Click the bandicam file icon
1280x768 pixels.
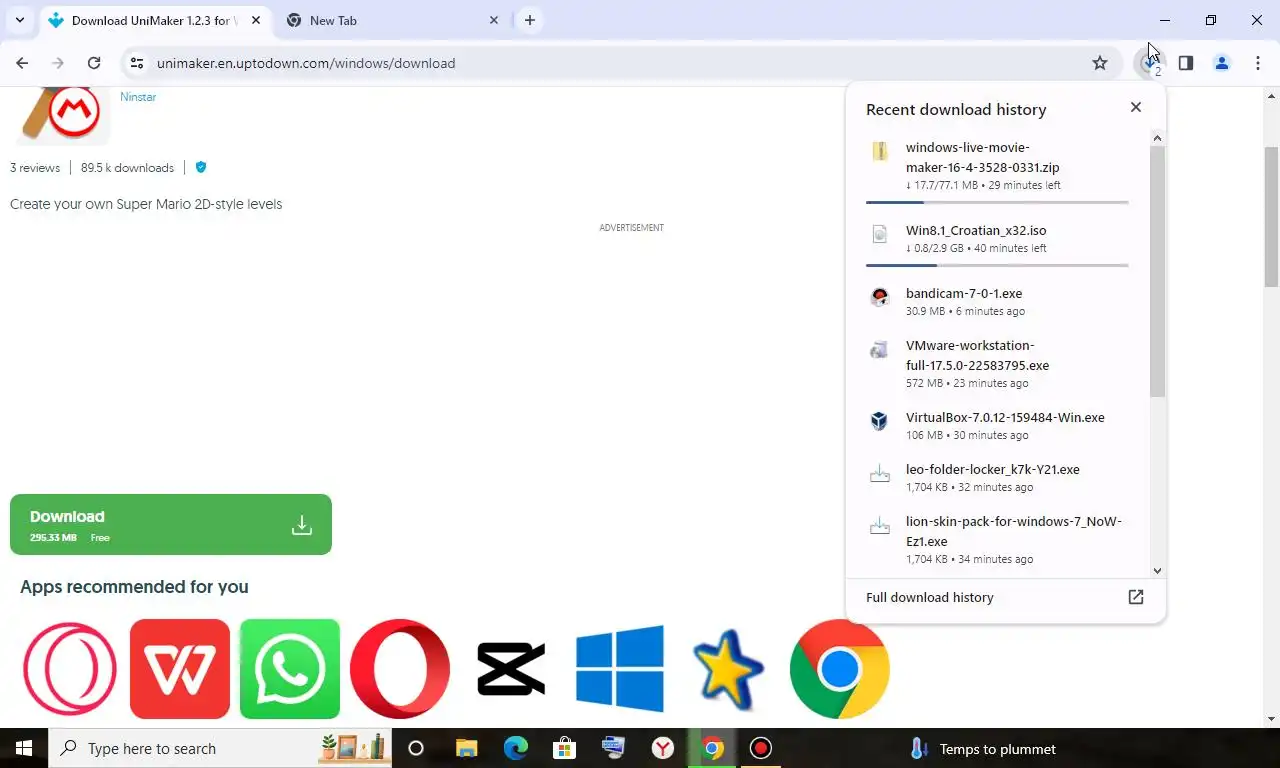[x=879, y=297]
